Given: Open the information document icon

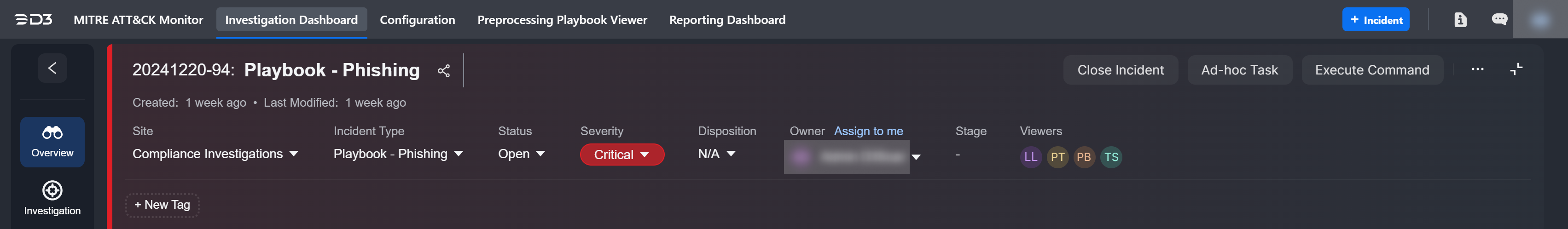Looking at the screenshot, I should point(1460,20).
